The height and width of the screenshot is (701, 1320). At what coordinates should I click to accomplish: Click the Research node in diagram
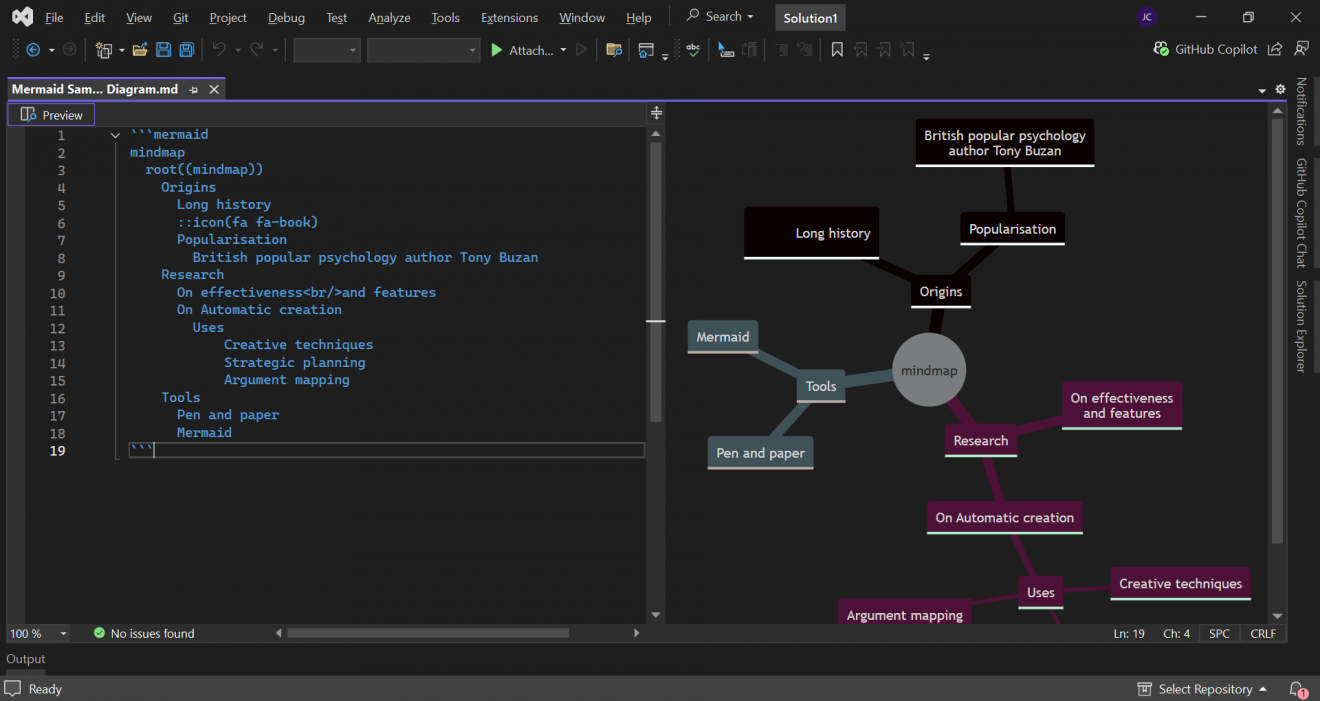coord(981,441)
